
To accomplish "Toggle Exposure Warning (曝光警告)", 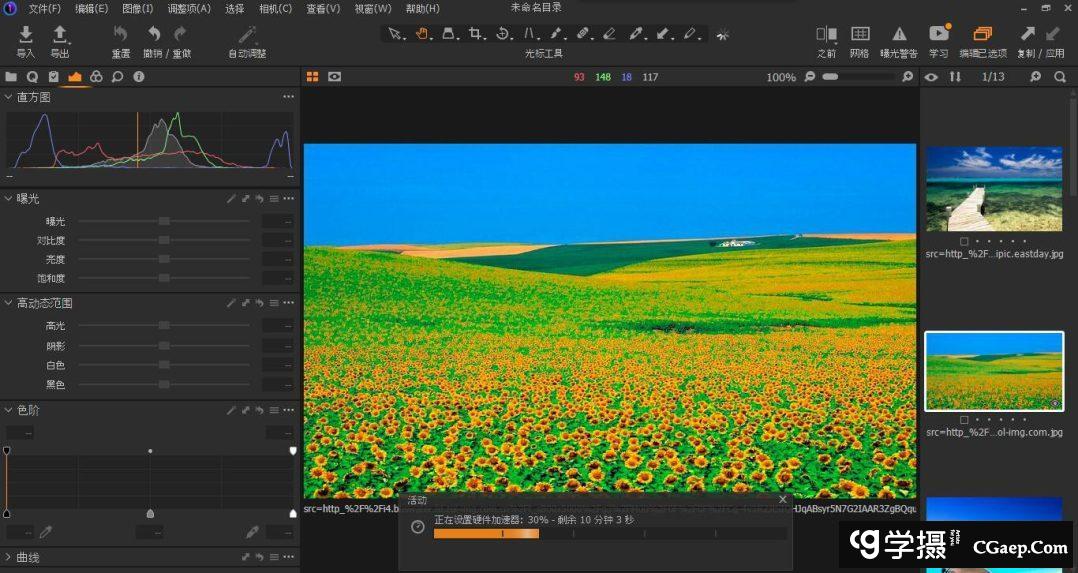I will pos(899,35).
